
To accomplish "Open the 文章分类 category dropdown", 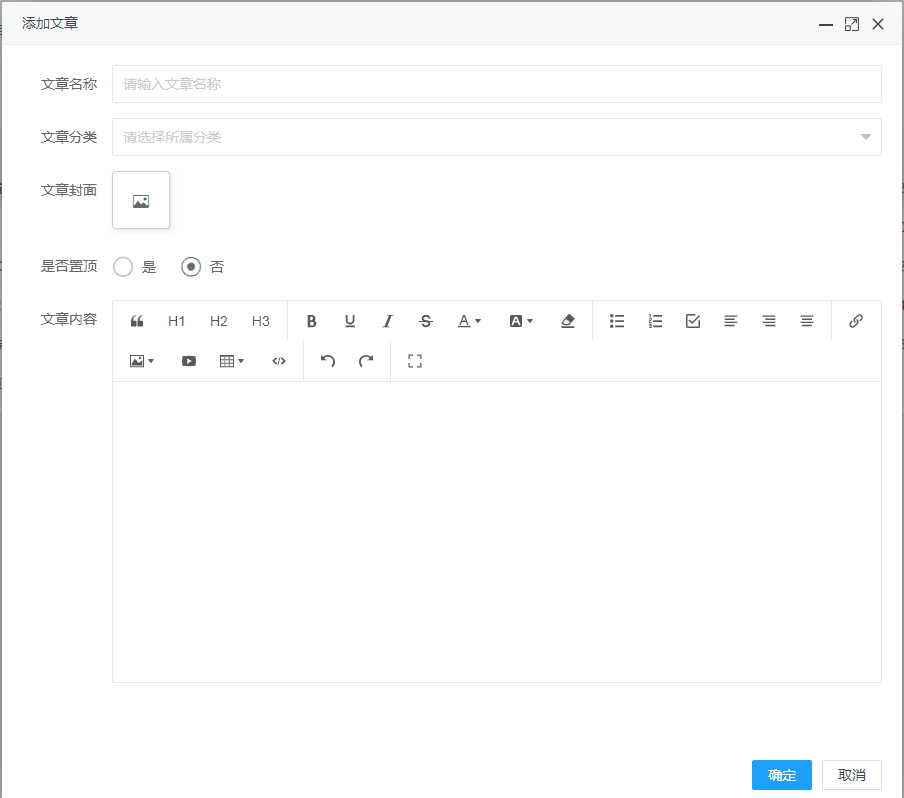I will pyautogui.click(x=496, y=137).
